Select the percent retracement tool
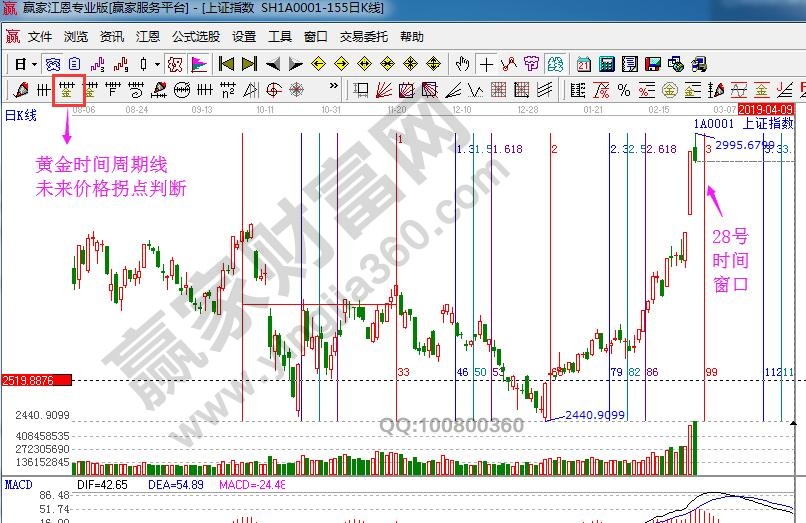The image size is (806, 523). 624,90
